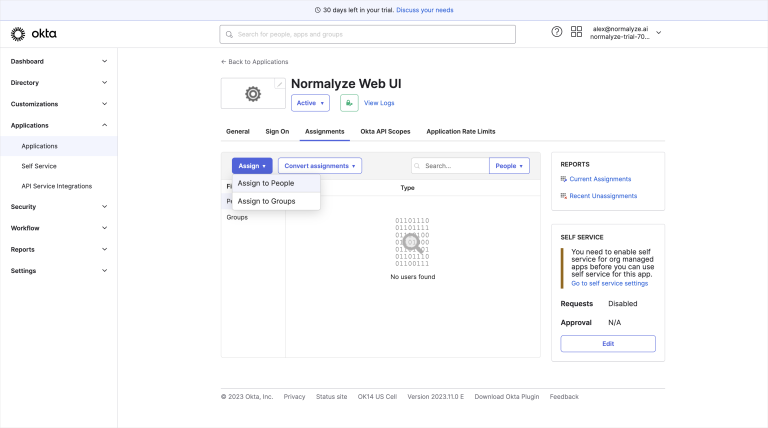
Task: Open the Current Assignments report
Action: coord(600,179)
